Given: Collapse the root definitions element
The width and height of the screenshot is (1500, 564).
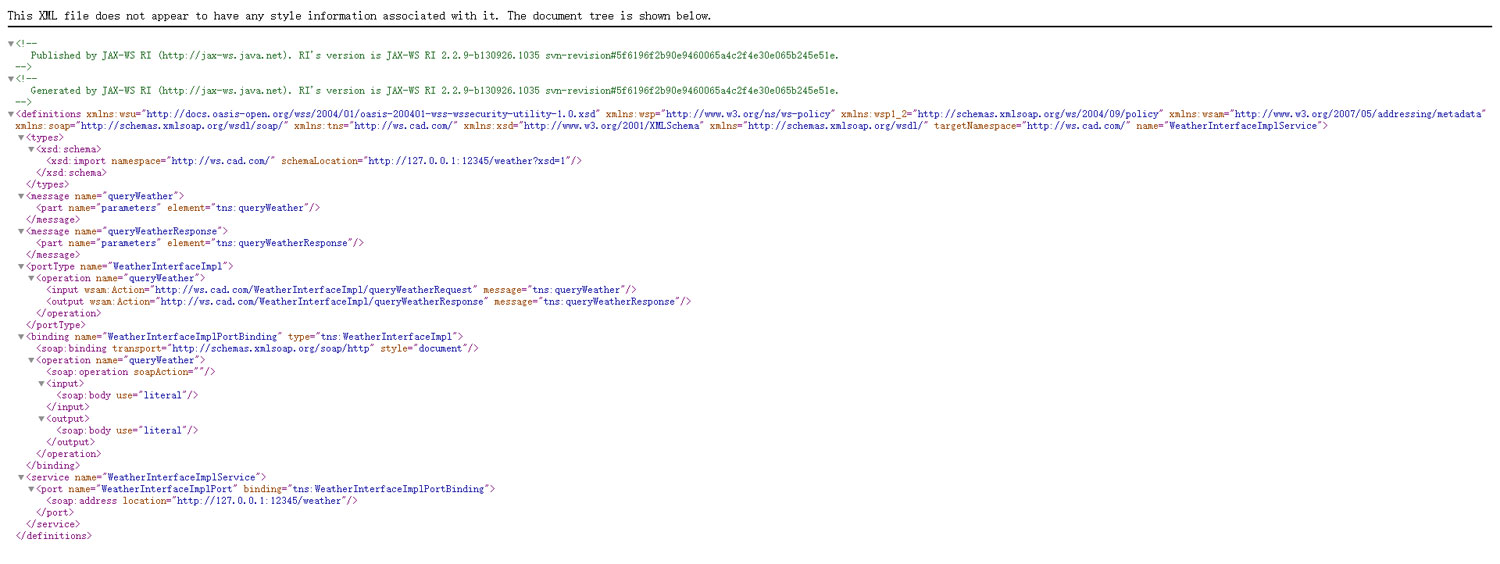Looking at the screenshot, I should (x=11, y=114).
